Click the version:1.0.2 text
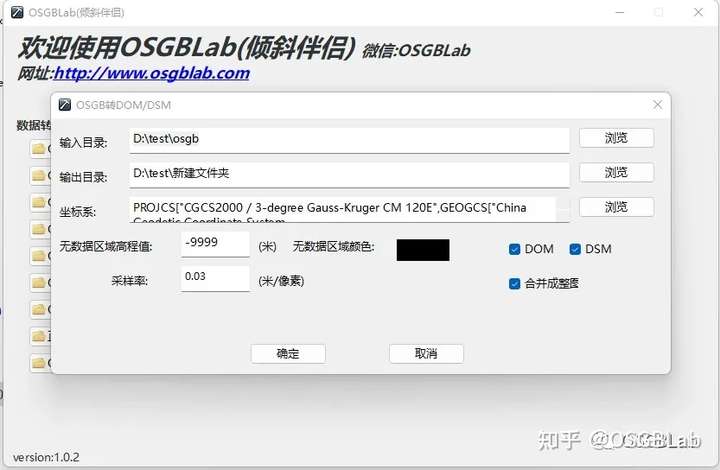 pyautogui.click(x=46, y=457)
